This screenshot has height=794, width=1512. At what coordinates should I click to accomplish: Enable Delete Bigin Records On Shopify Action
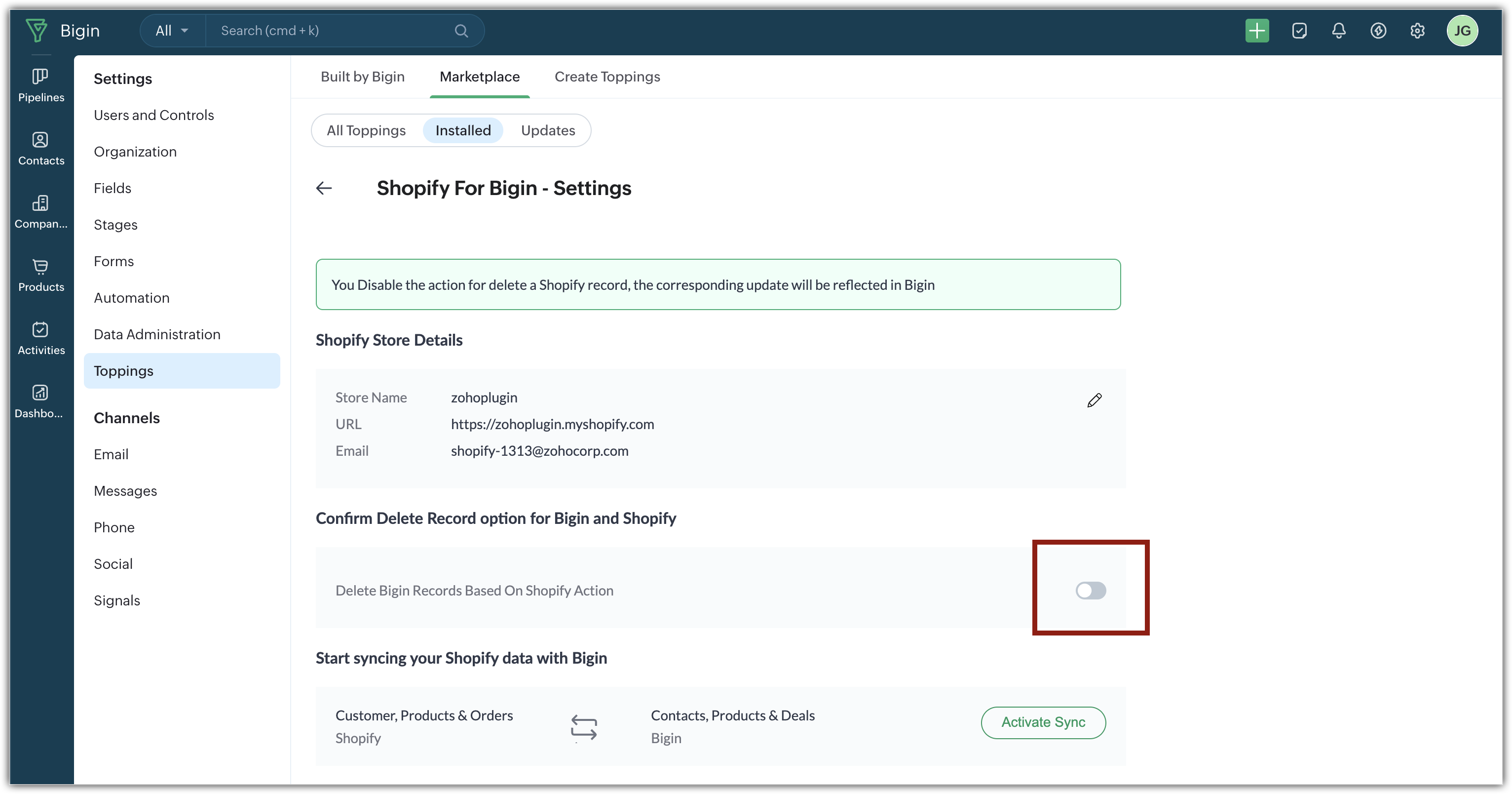[1091, 590]
